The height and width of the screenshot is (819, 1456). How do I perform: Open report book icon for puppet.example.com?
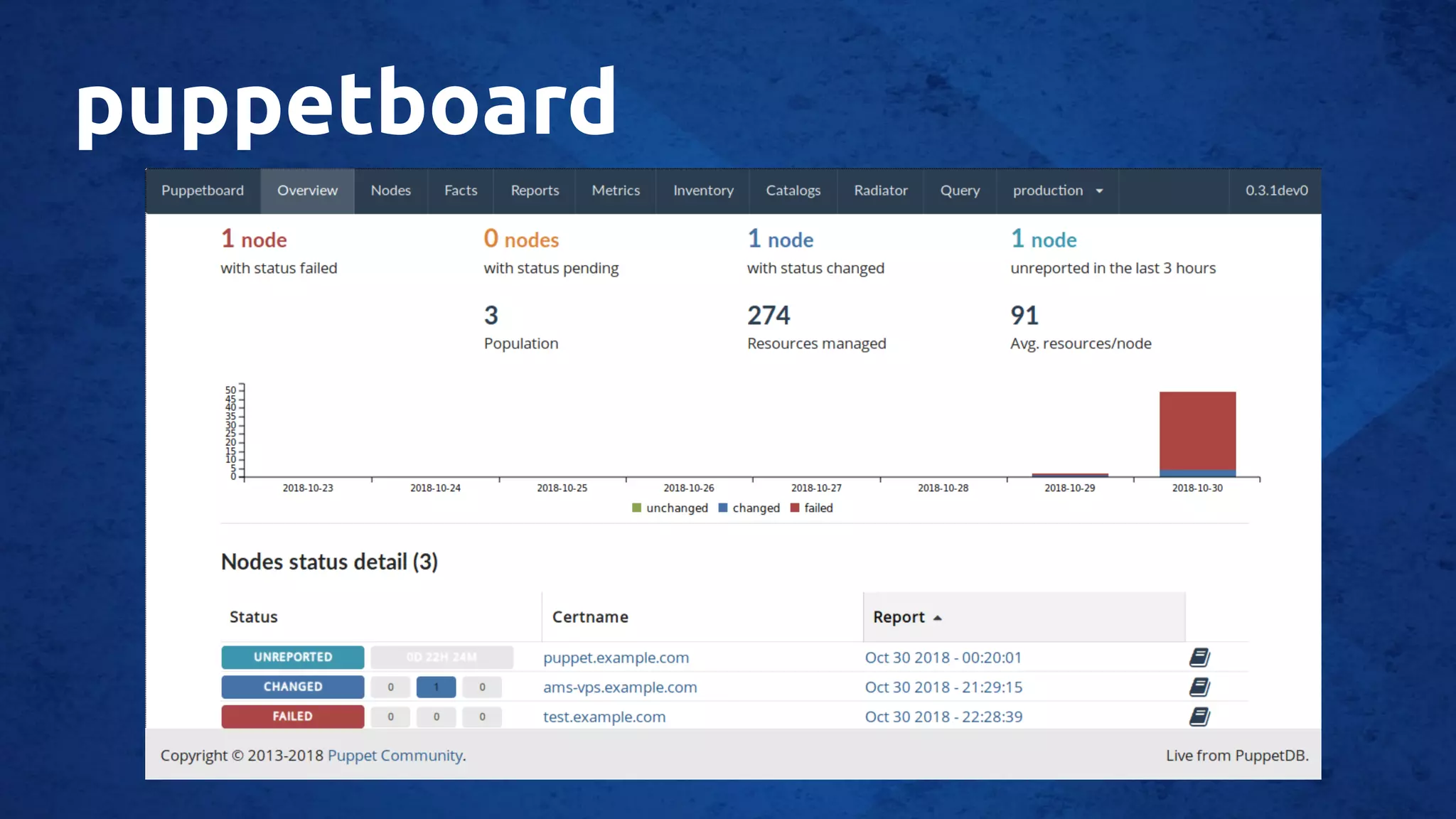(1199, 658)
